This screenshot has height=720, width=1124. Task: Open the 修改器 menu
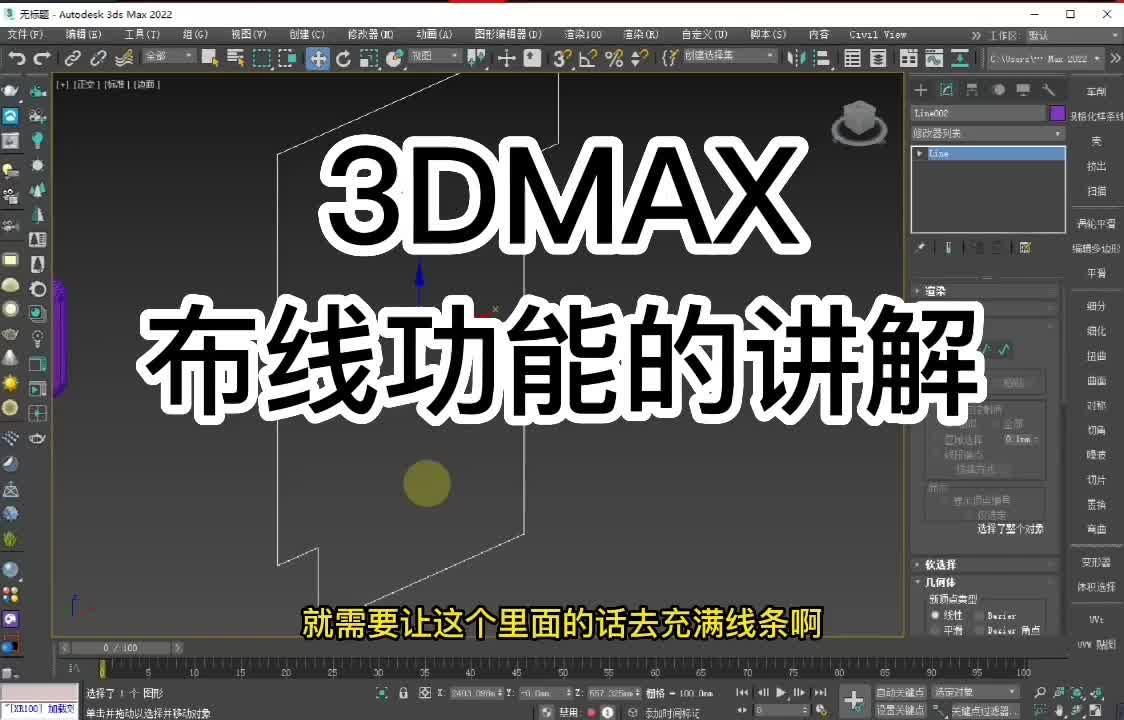(370, 34)
